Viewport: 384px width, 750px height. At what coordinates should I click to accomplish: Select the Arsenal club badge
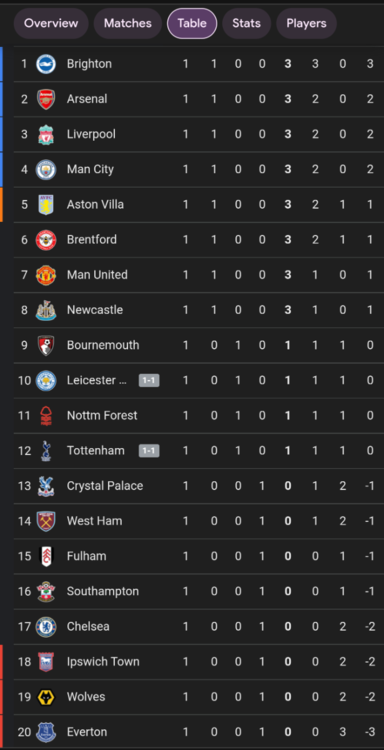point(46,99)
